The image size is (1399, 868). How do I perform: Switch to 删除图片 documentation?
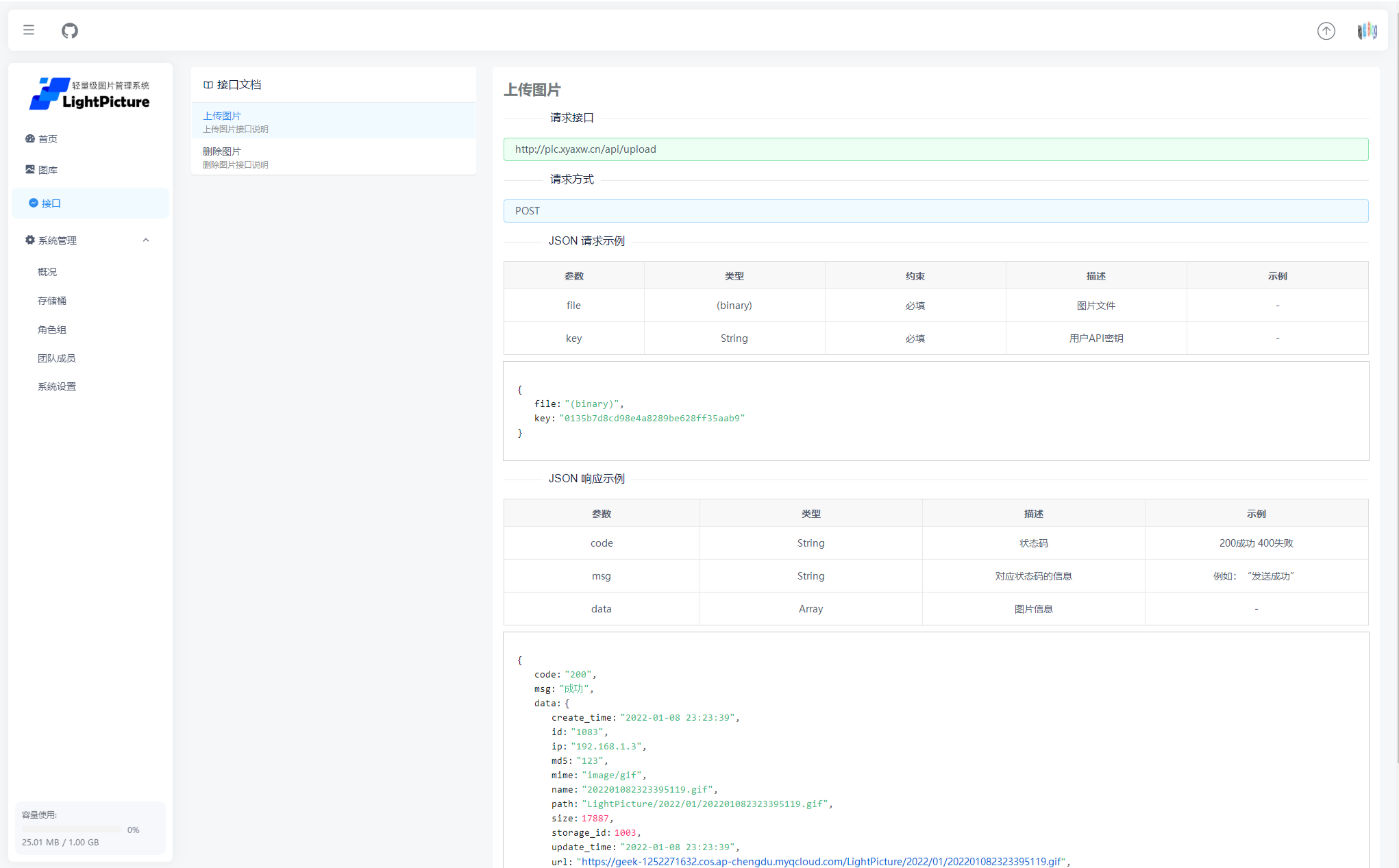pos(222,151)
